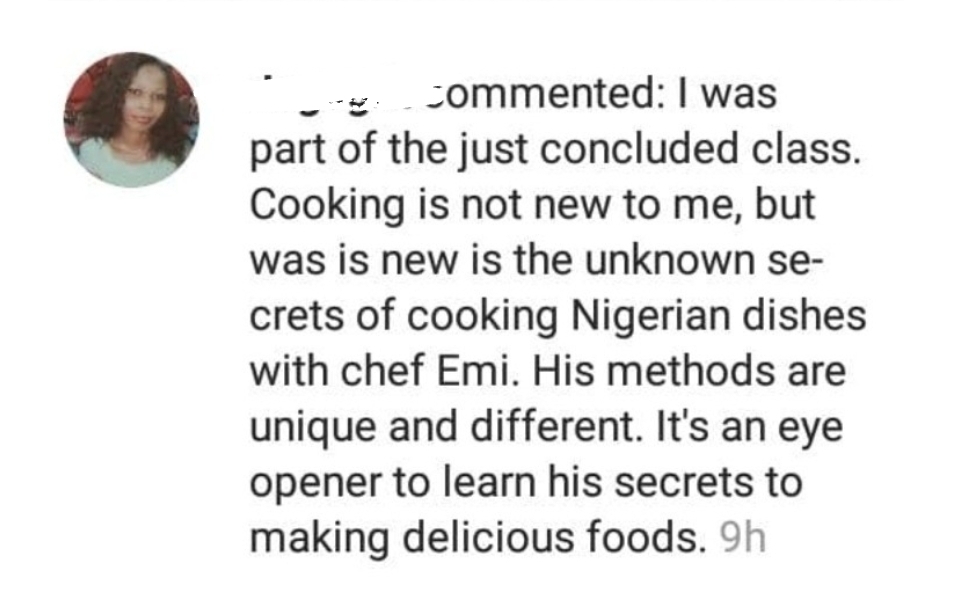Click the word 'with' before chef Emi
The height and width of the screenshot is (593, 971).
click(x=289, y=371)
